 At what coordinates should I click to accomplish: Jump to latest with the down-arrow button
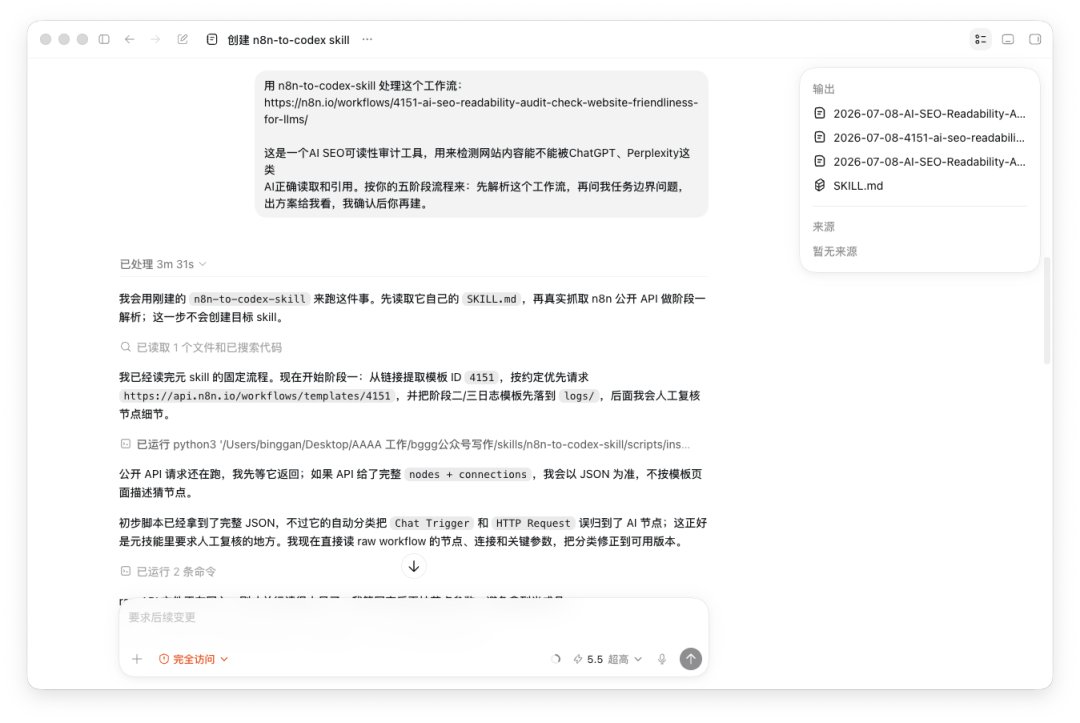point(414,566)
